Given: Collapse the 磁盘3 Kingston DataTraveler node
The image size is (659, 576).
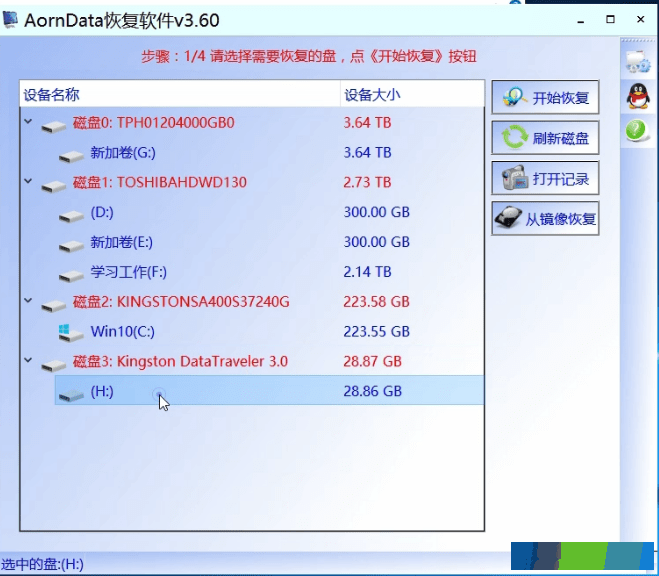Looking at the screenshot, I should pyautogui.click(x=28, y=360).
